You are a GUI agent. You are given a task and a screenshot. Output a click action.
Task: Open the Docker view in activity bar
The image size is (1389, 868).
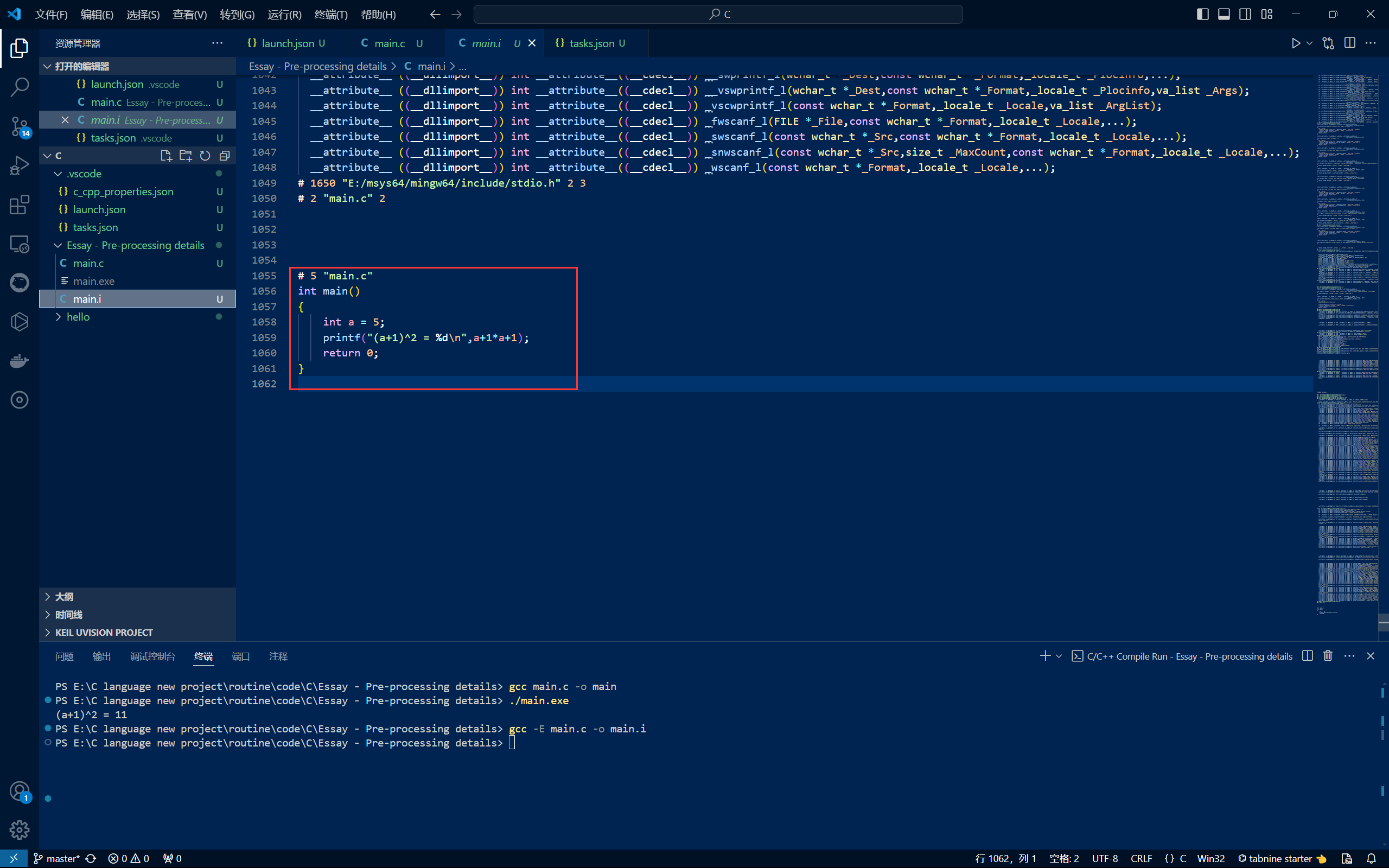tap(20, 361)
